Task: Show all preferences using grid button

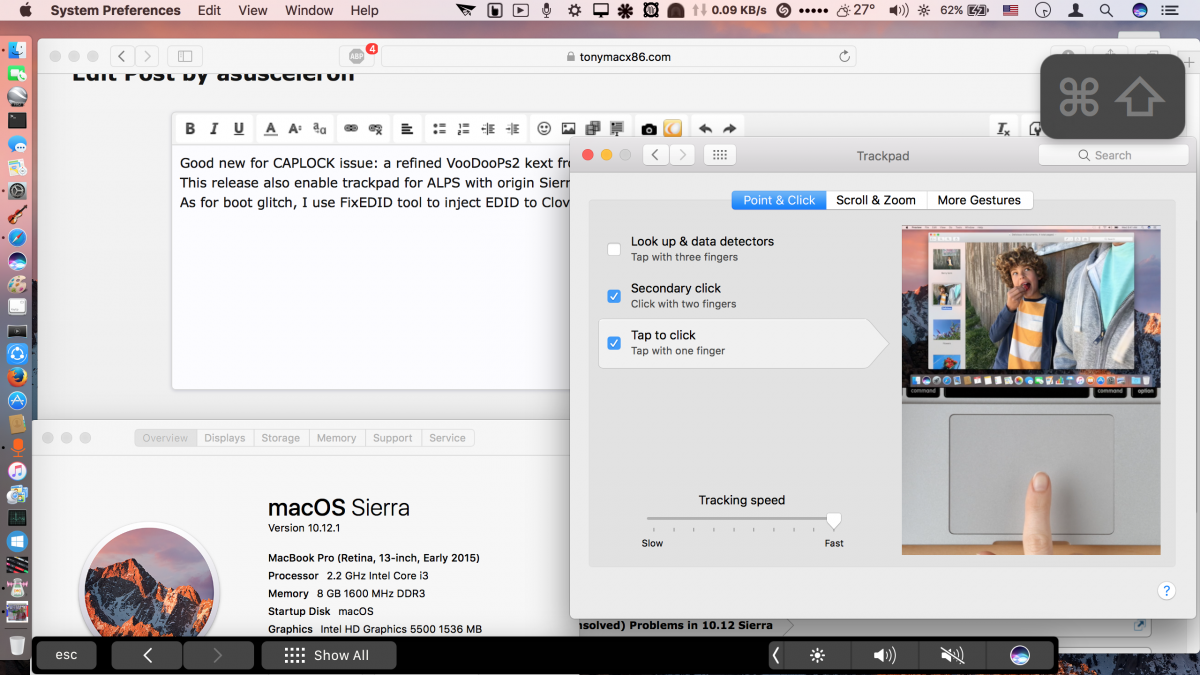Action: click(x=720, y=155)
